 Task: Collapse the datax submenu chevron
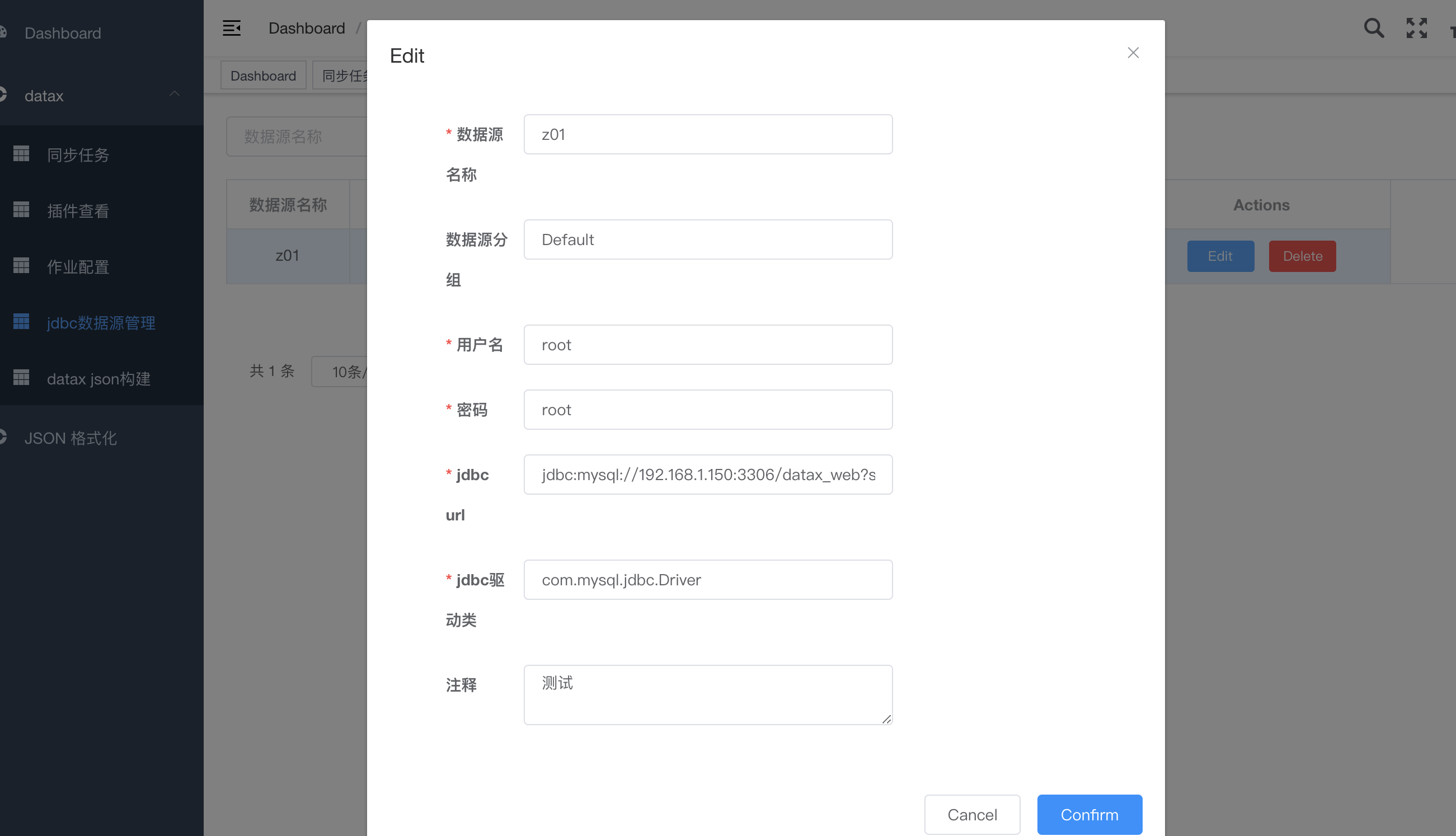[x=175, y=94]
